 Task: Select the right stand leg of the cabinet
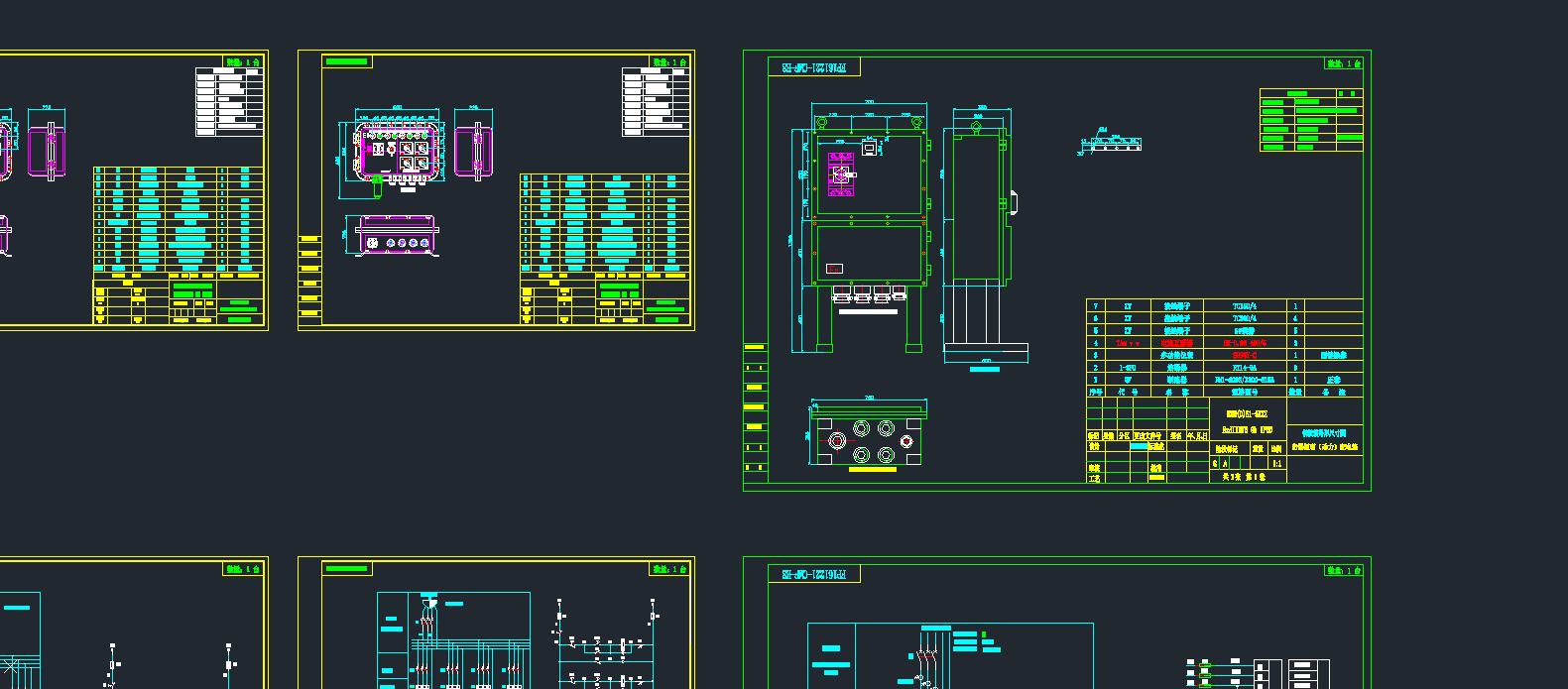tap(914, 318)
